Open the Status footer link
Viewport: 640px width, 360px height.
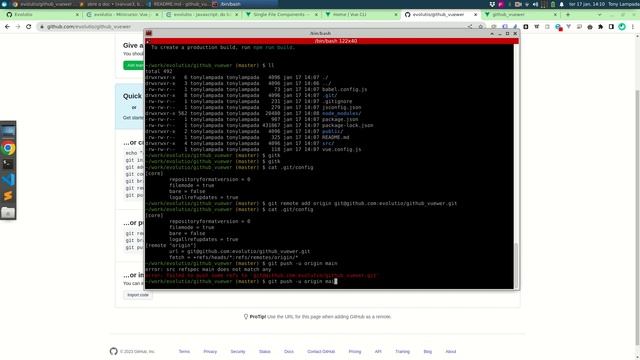tap(264, 351)
